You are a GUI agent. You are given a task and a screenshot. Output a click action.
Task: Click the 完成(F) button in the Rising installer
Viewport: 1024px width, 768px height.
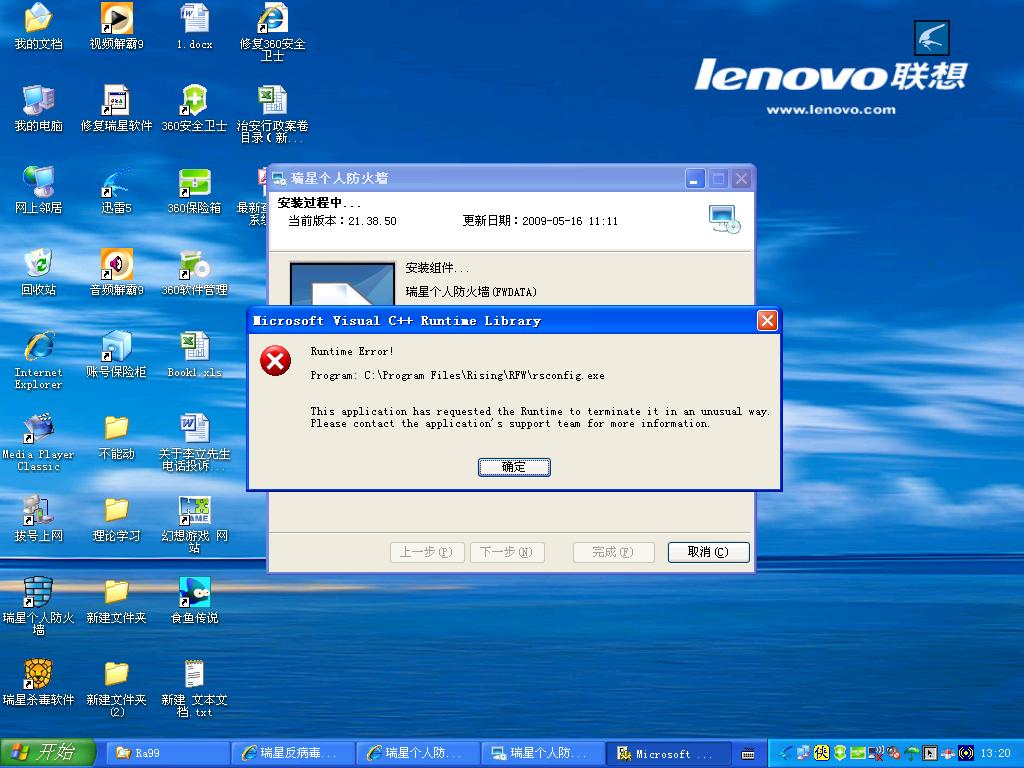pos(613,552)
